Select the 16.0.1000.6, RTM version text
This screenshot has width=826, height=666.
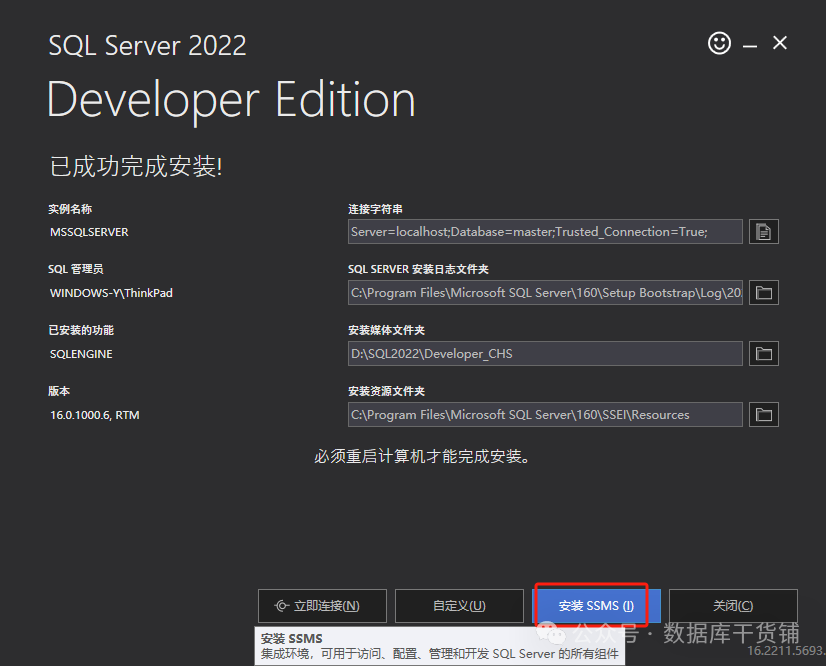[95, 415]
